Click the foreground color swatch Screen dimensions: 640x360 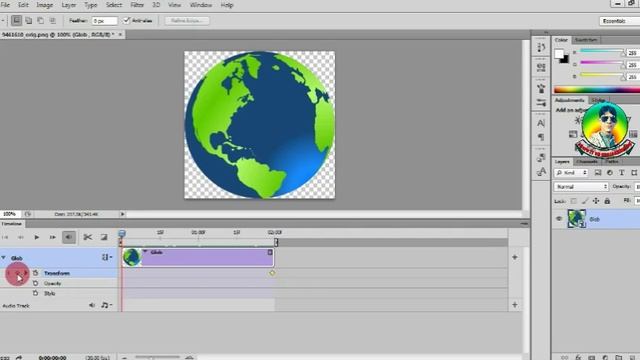[x=559, y=53]
